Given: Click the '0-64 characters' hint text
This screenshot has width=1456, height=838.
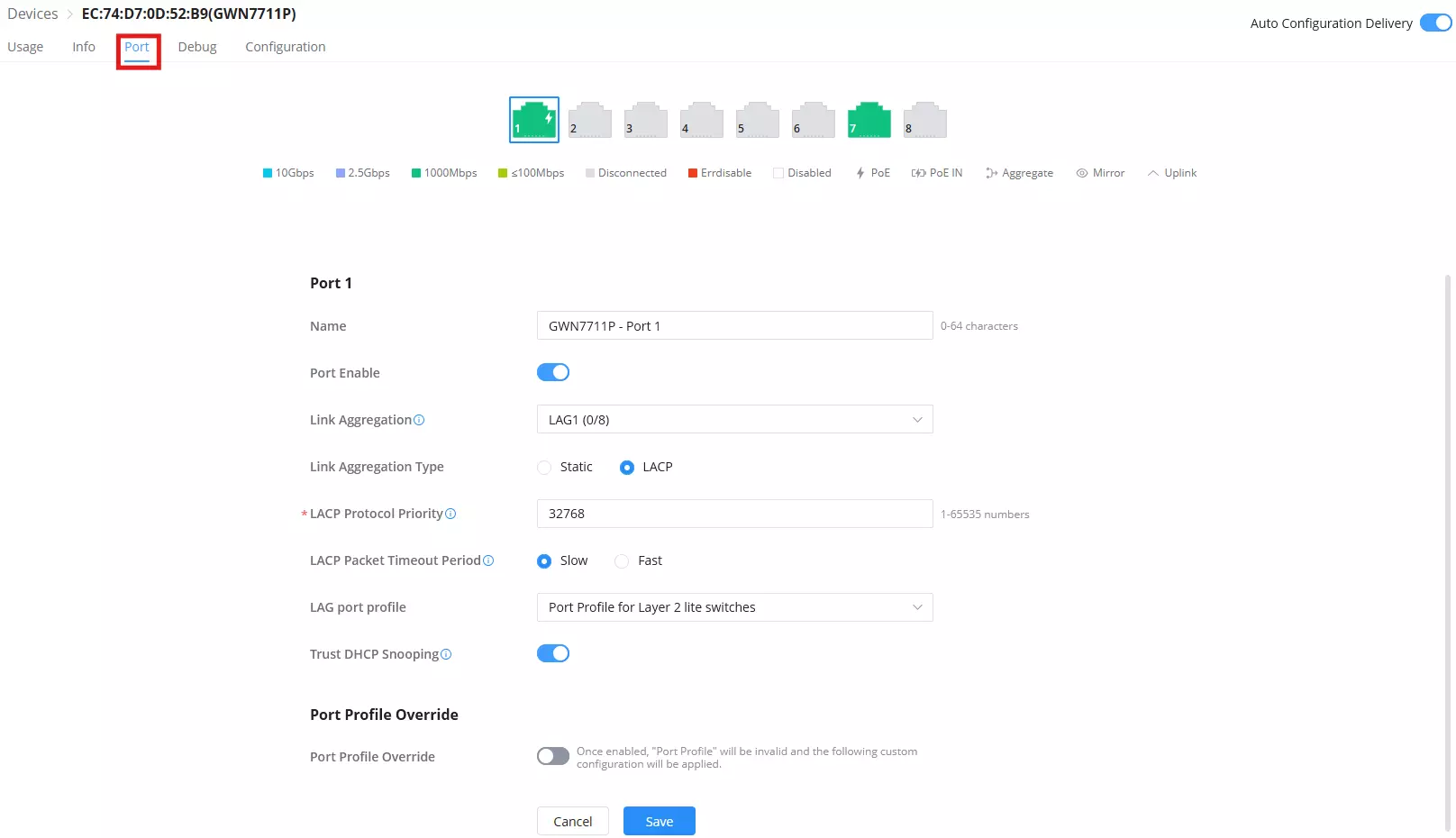Looking at the screenshot, I should pyautogui.click(x=979, y=326).
